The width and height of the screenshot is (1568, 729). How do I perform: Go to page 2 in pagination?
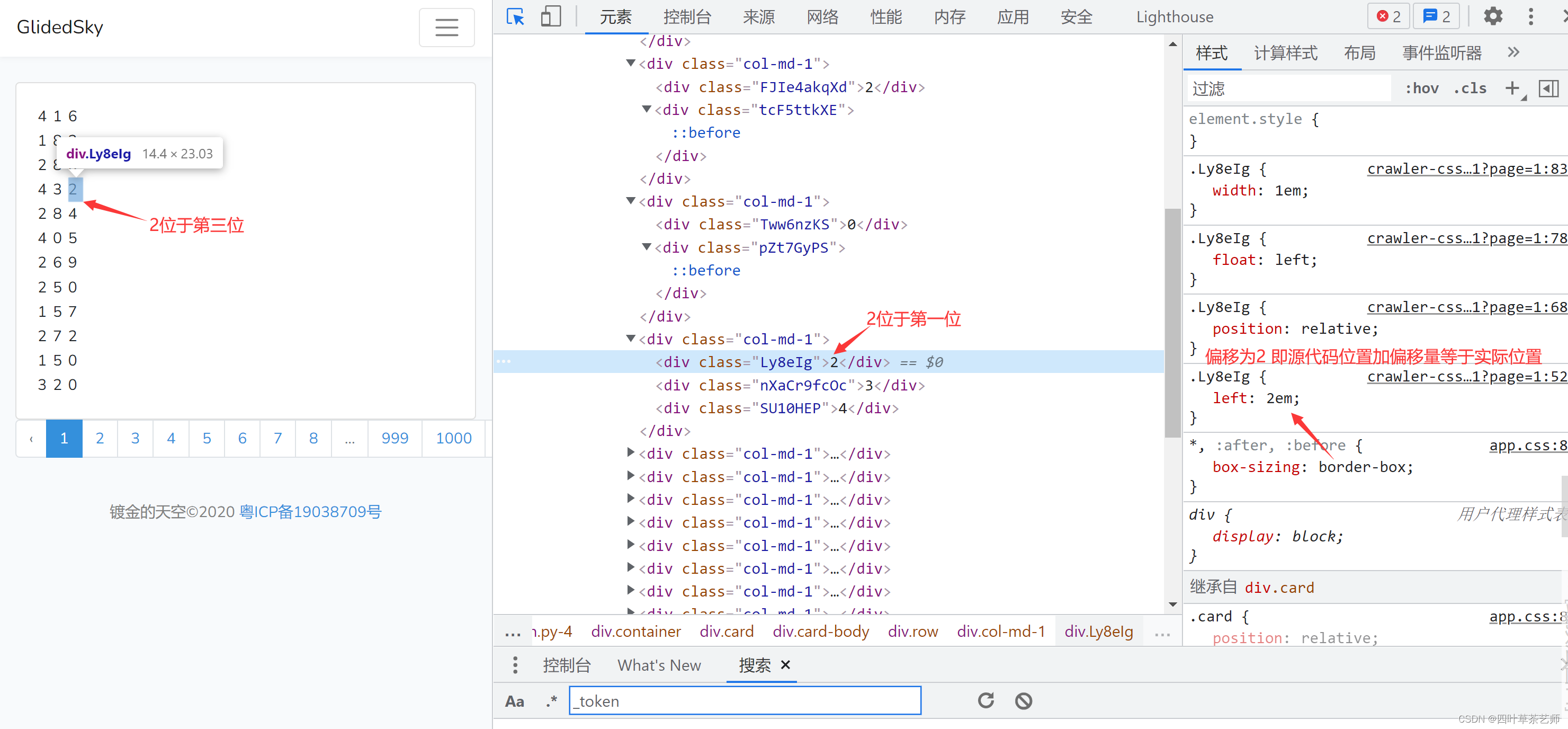tap(100, 438)
